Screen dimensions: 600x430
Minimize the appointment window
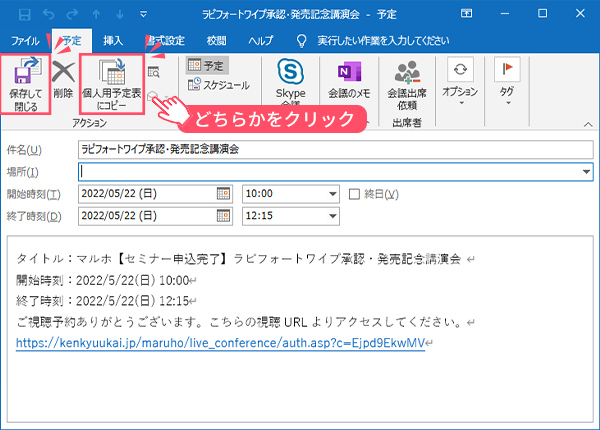(505, 14)
